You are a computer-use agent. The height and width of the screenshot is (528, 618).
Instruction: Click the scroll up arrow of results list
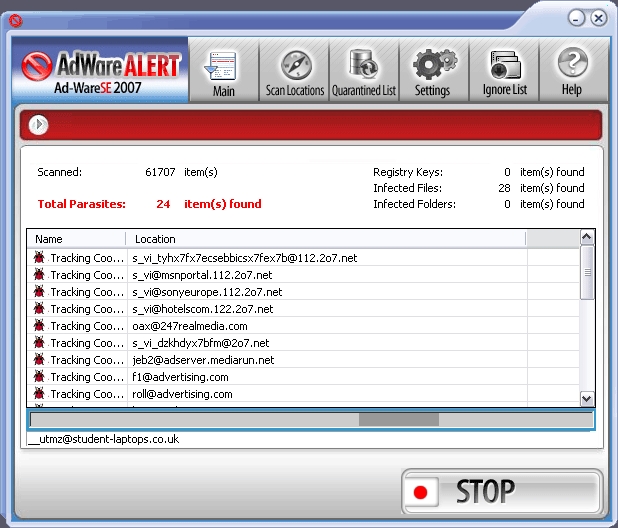(x=586, y=237)
